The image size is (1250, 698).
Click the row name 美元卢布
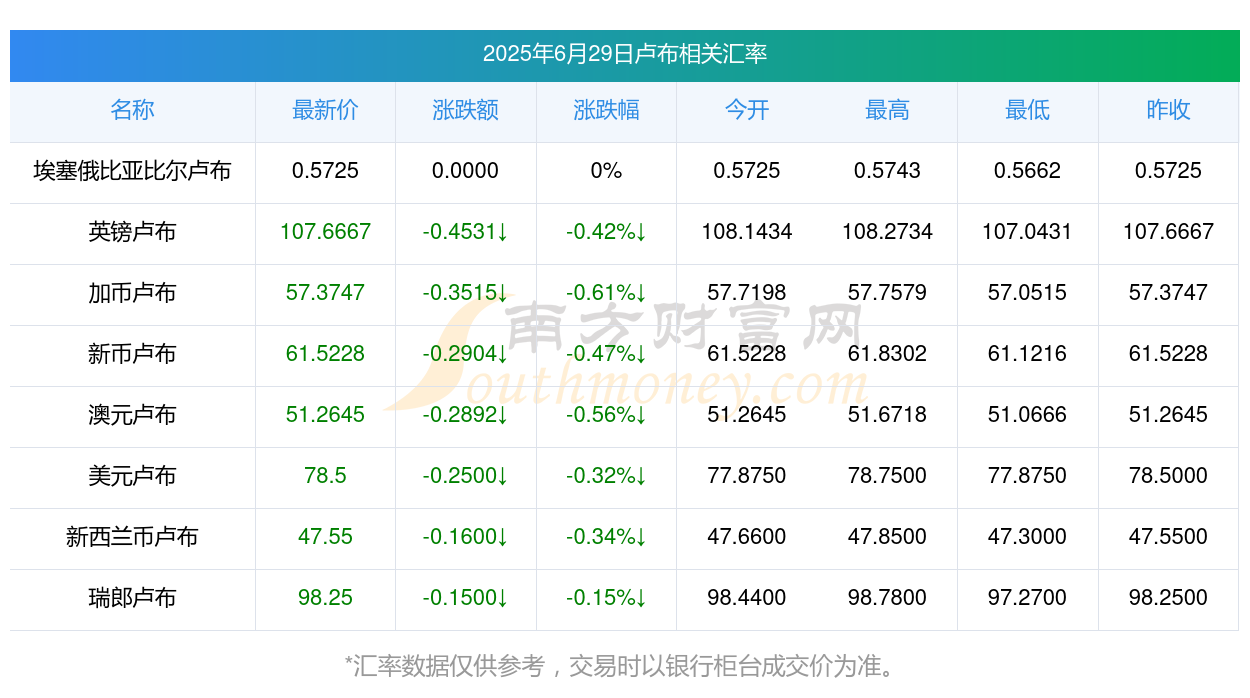tap(132, 476)
